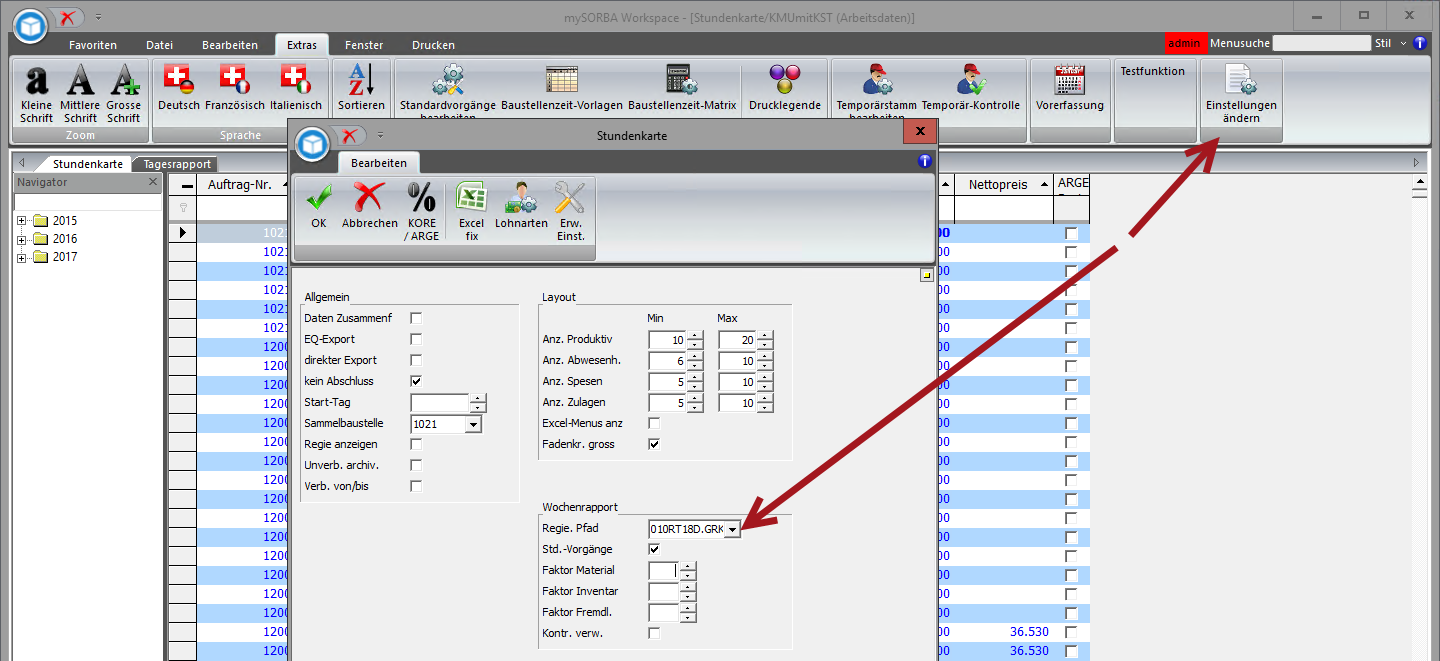The height and width of the screenshot is (661, 1440).
Task: Toggle the Fadenkr. gross checkbox
Action: pyautogui.click(x=654, y=444)
